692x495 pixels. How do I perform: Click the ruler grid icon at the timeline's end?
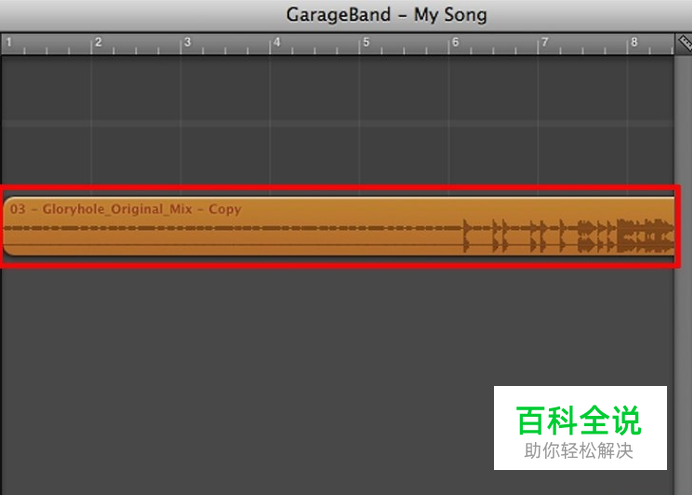pos(684,43)
